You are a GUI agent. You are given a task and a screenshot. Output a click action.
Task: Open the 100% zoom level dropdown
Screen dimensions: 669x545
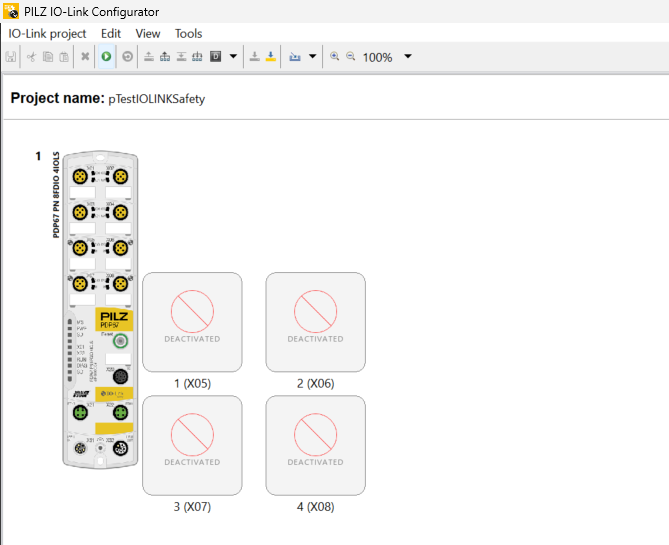[x=408, y=56]
